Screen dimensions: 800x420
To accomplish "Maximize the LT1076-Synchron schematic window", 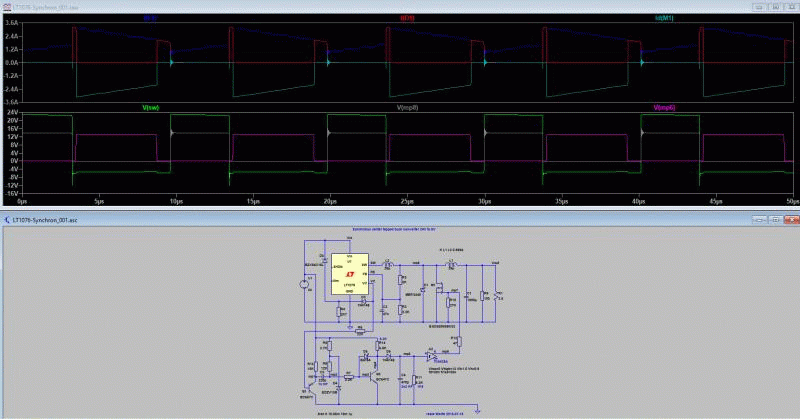I will point(775,220).
